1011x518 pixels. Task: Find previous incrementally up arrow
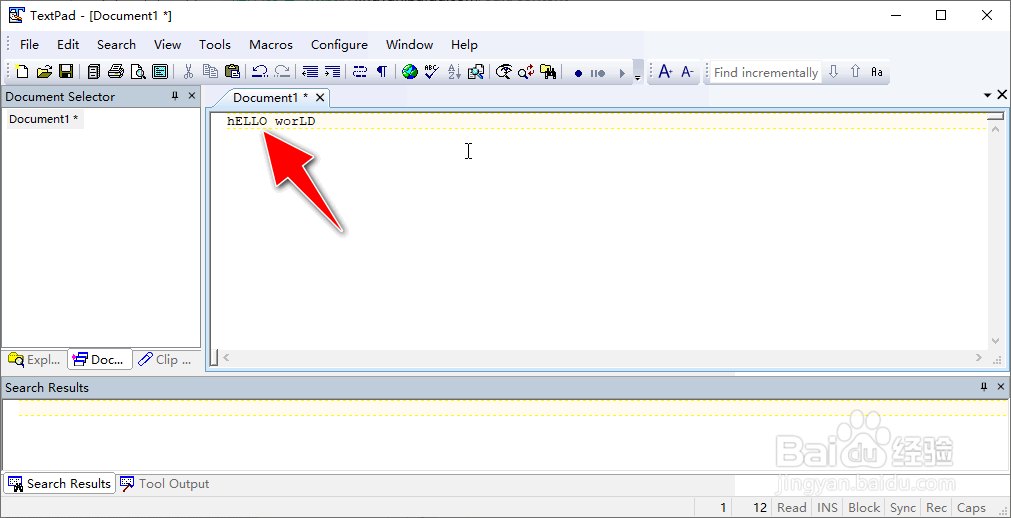point(855,72)
